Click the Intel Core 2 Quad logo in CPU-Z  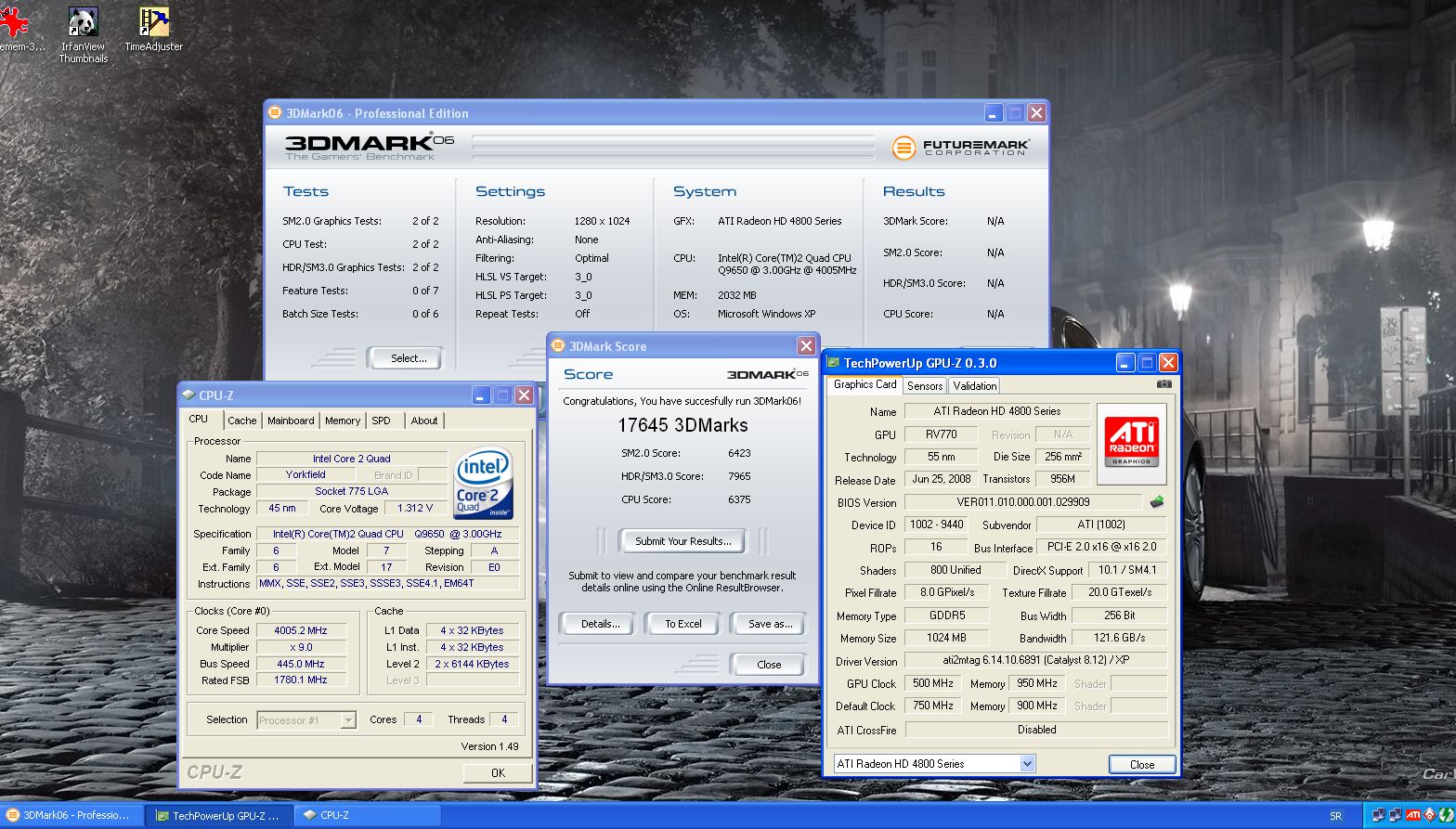484,485
